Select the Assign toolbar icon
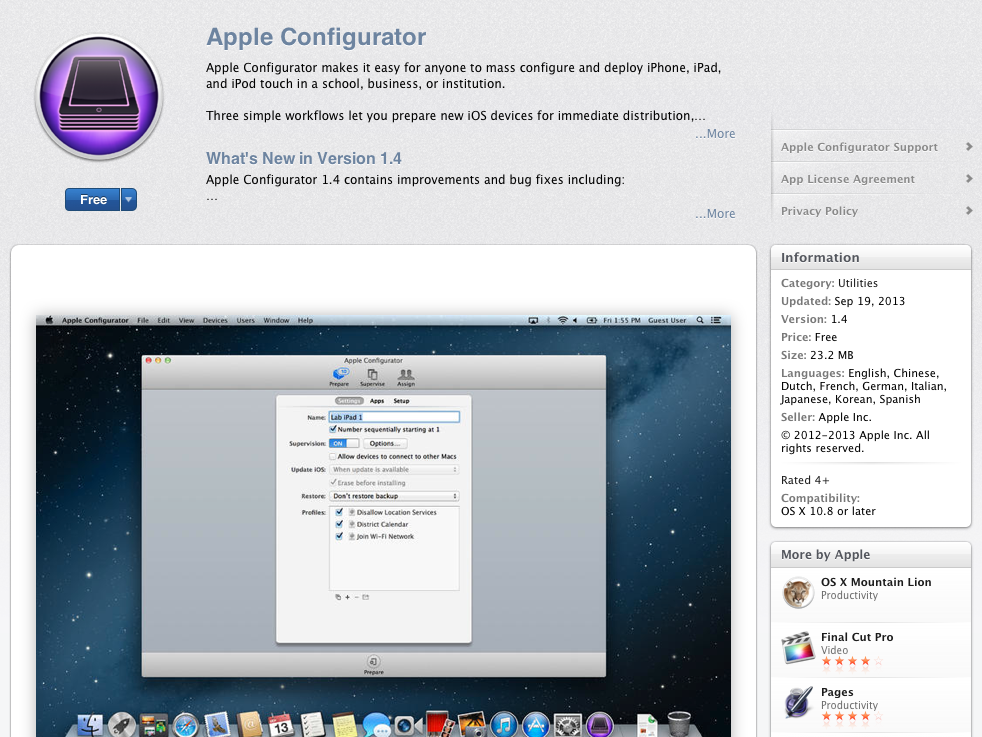This screenshot has width=982, height=737. click(x=406, y=375)
